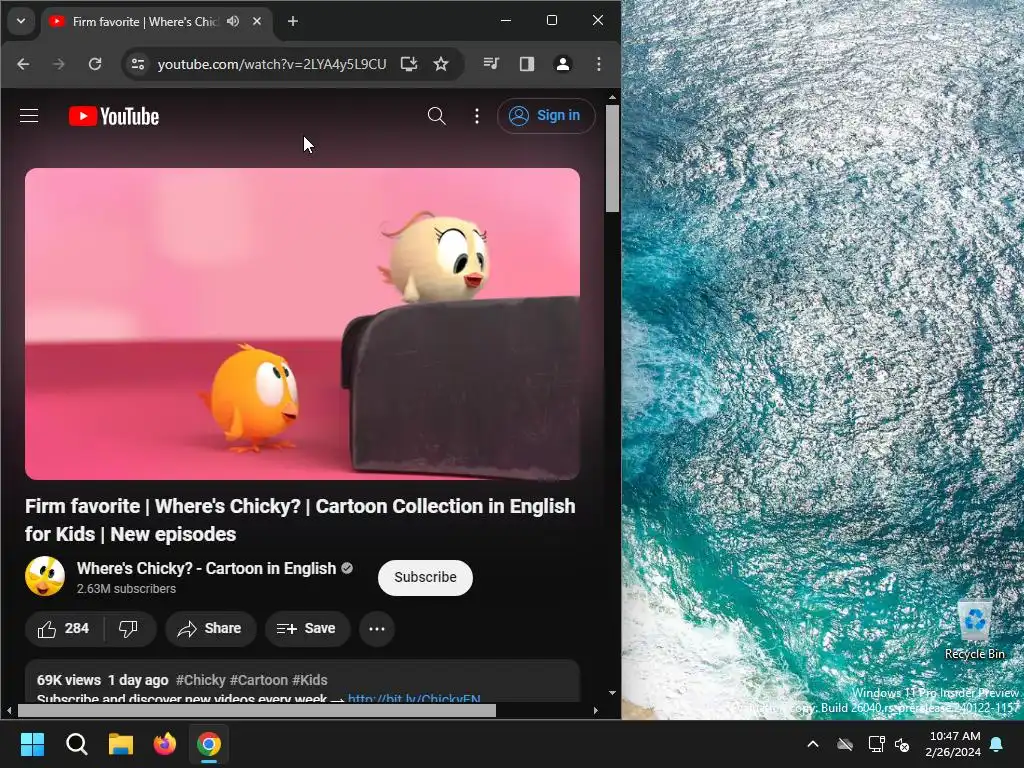Go back to previous page
The image size is (1024, 768).
pyautogui.click(x=24, y=64)
